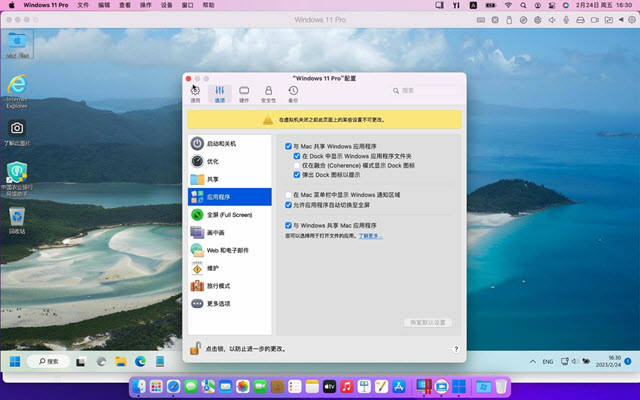
Task: Toggle 与 Windows 共享 Mac 应用程序 checkbox
Action: tap(288, 225)
